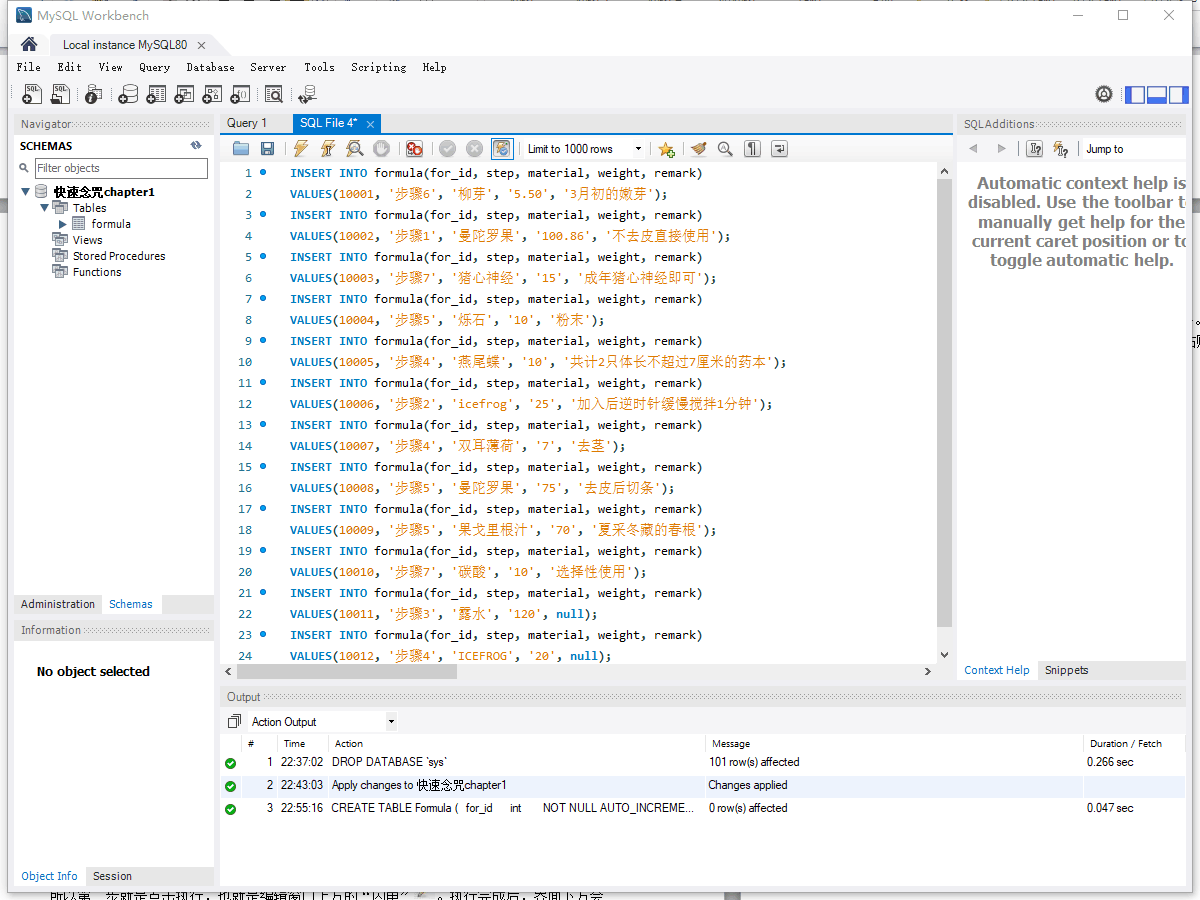The image size is (1200, 900).
Task: Open the Edit menu
Action: point(70,67)
